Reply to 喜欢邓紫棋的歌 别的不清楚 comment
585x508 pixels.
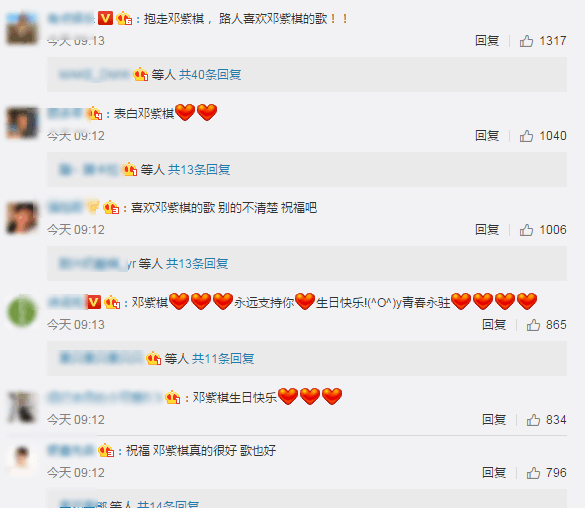point(487,230)
